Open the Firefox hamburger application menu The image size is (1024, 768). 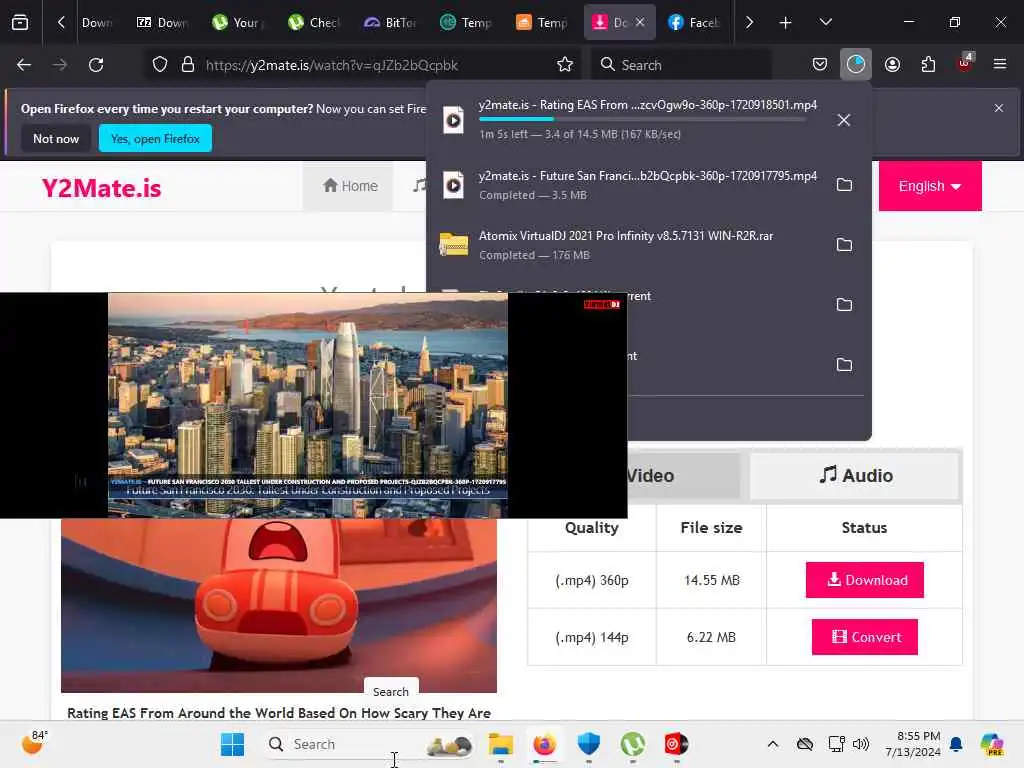tap(1000, 65)
